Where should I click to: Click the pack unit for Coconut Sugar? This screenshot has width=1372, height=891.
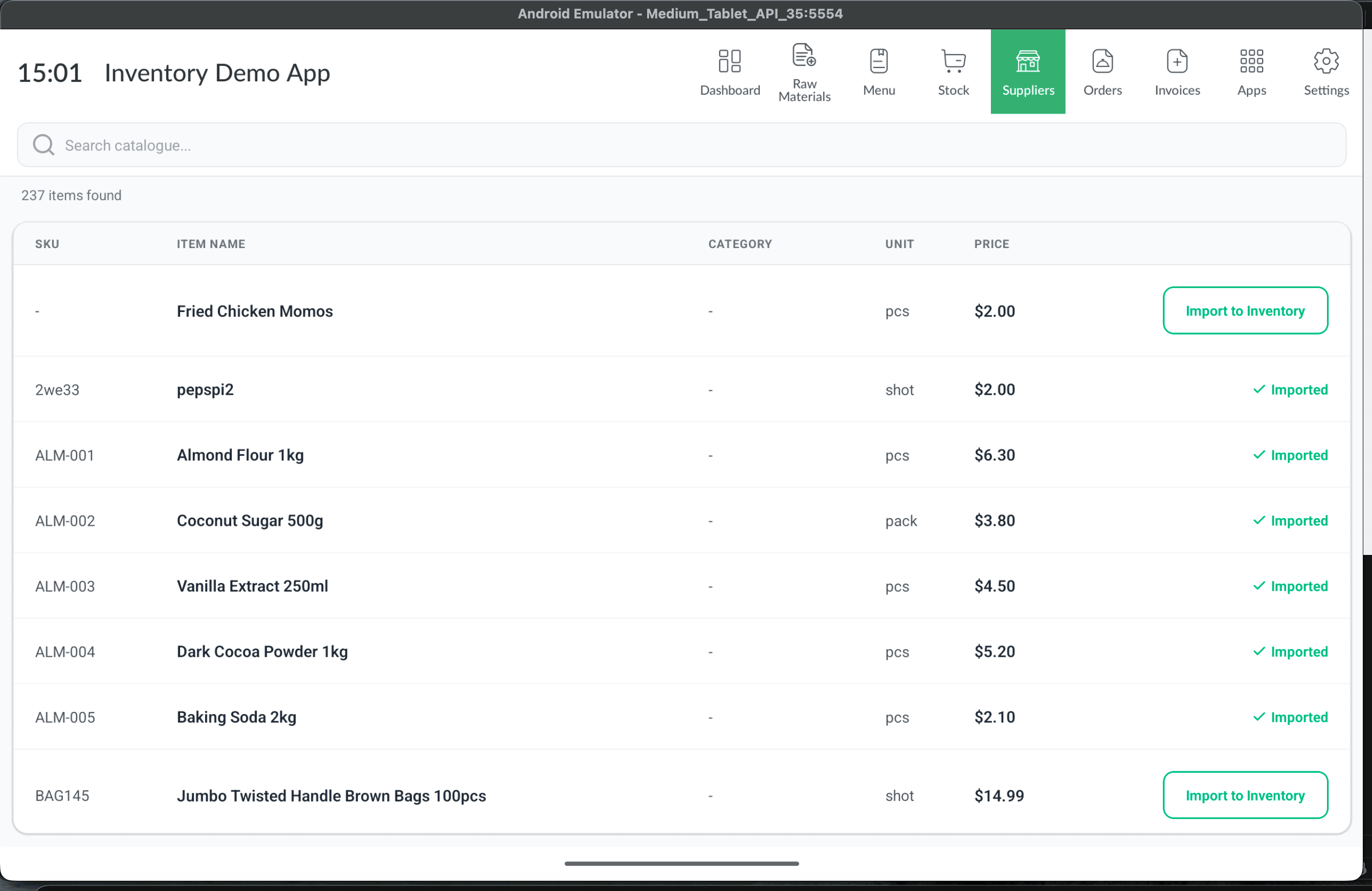[x=901, y=521]
